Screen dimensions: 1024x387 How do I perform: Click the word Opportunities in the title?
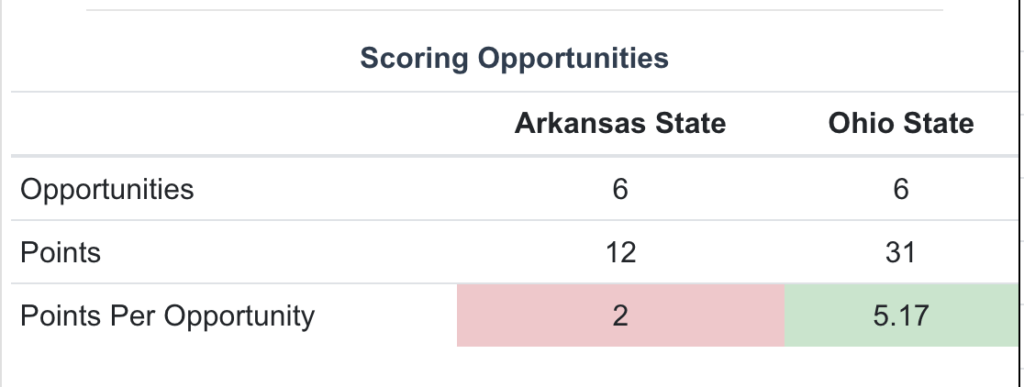573,58
